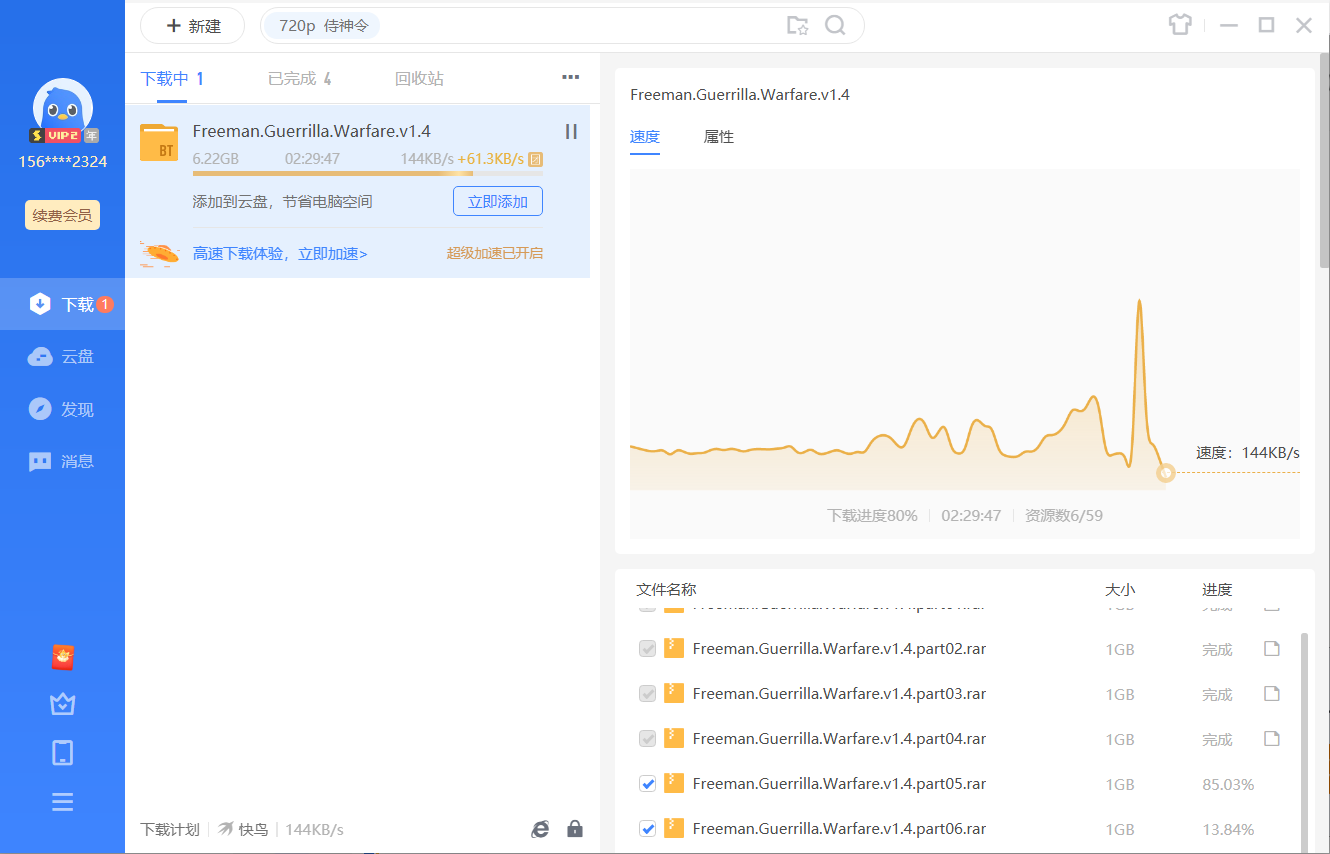Open the red envelope gift icon
This screenshot has width=1330, height=854.
tap(63, 657)
